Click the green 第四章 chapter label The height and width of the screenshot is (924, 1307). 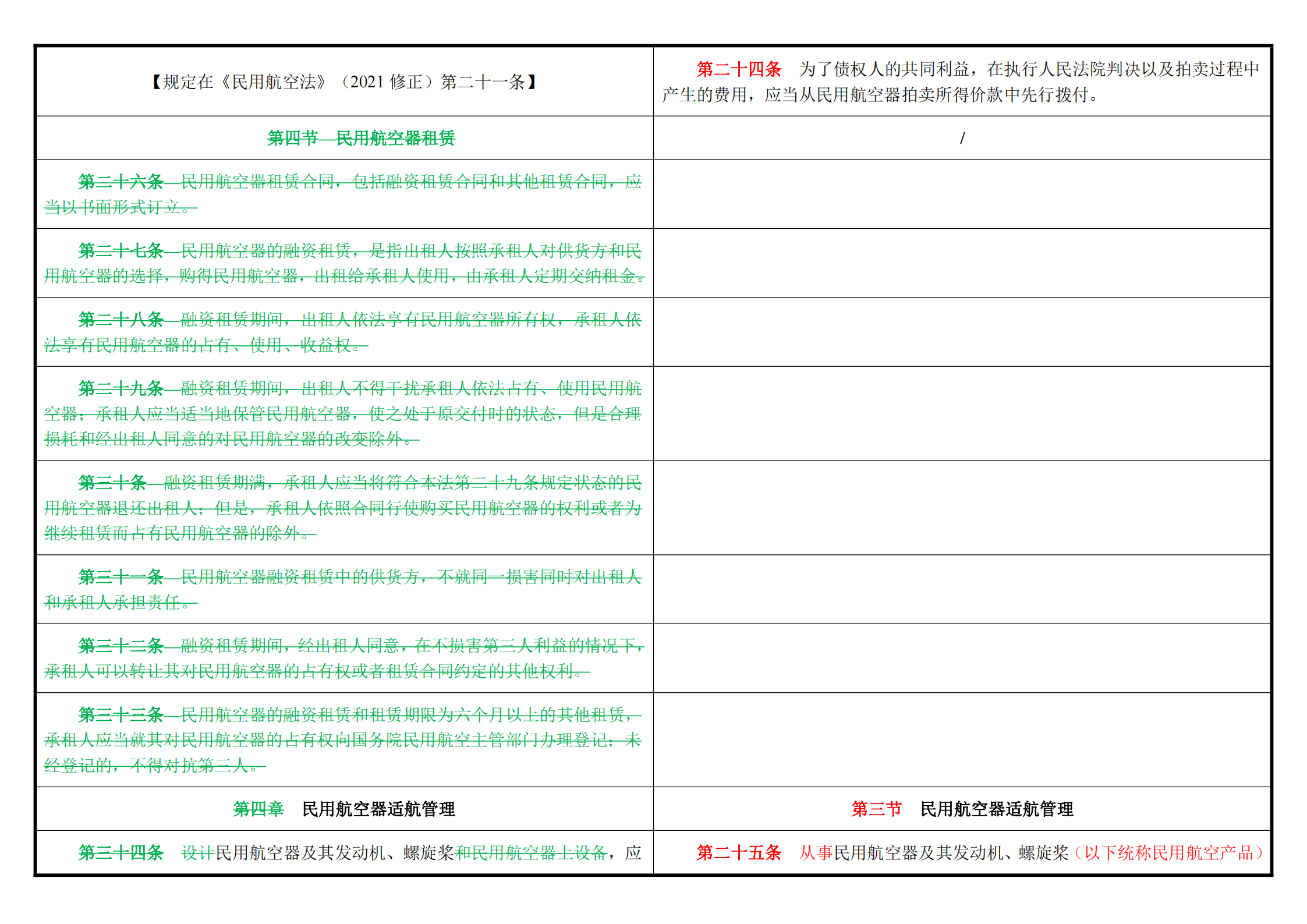258,809
